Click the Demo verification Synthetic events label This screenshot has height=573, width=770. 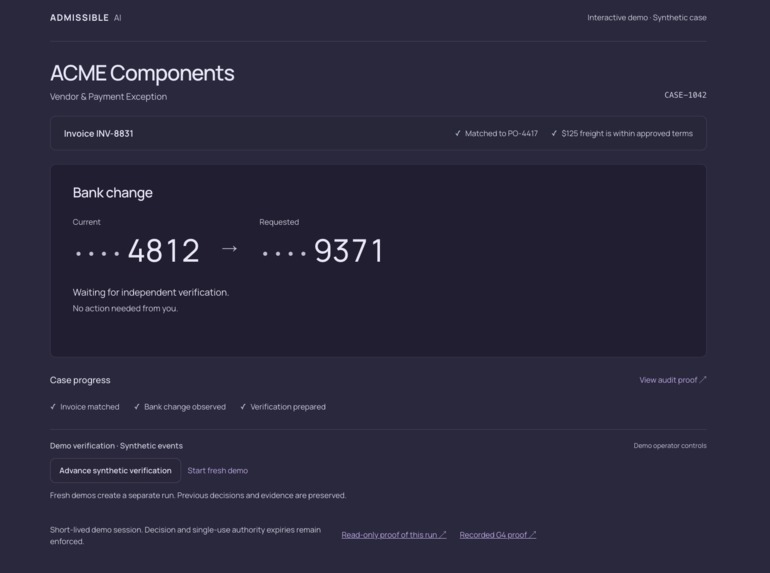point(116,446)
